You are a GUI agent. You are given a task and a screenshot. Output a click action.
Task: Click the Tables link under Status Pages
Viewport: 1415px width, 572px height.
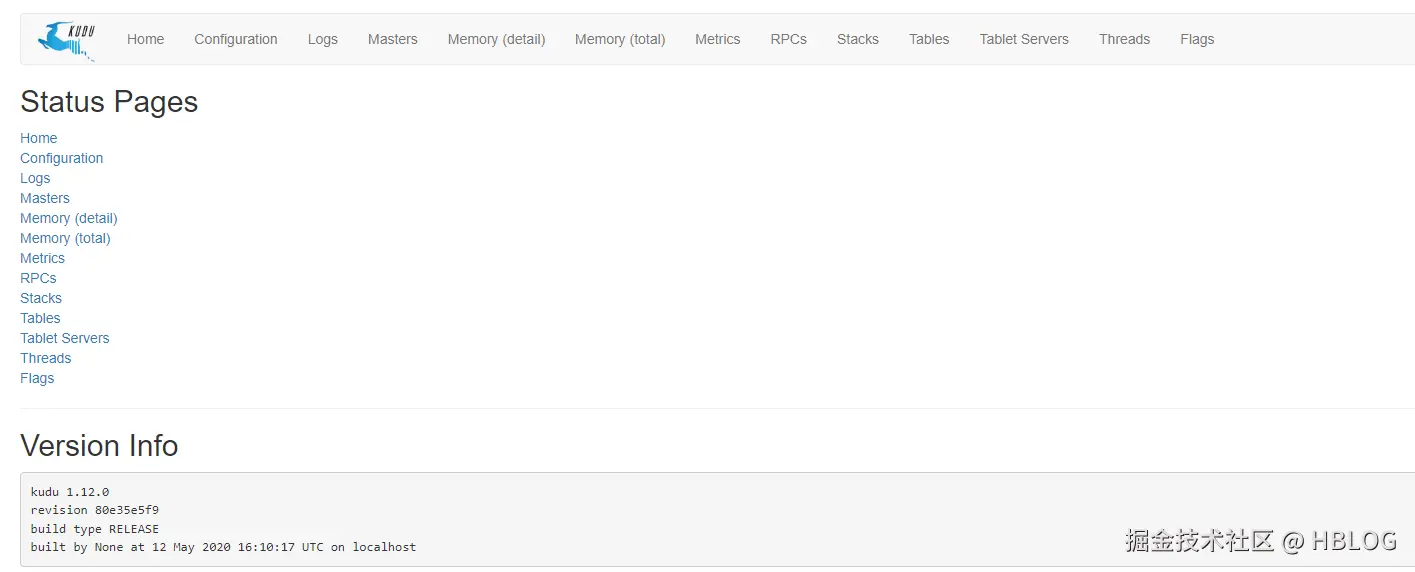tap(40, 318)
